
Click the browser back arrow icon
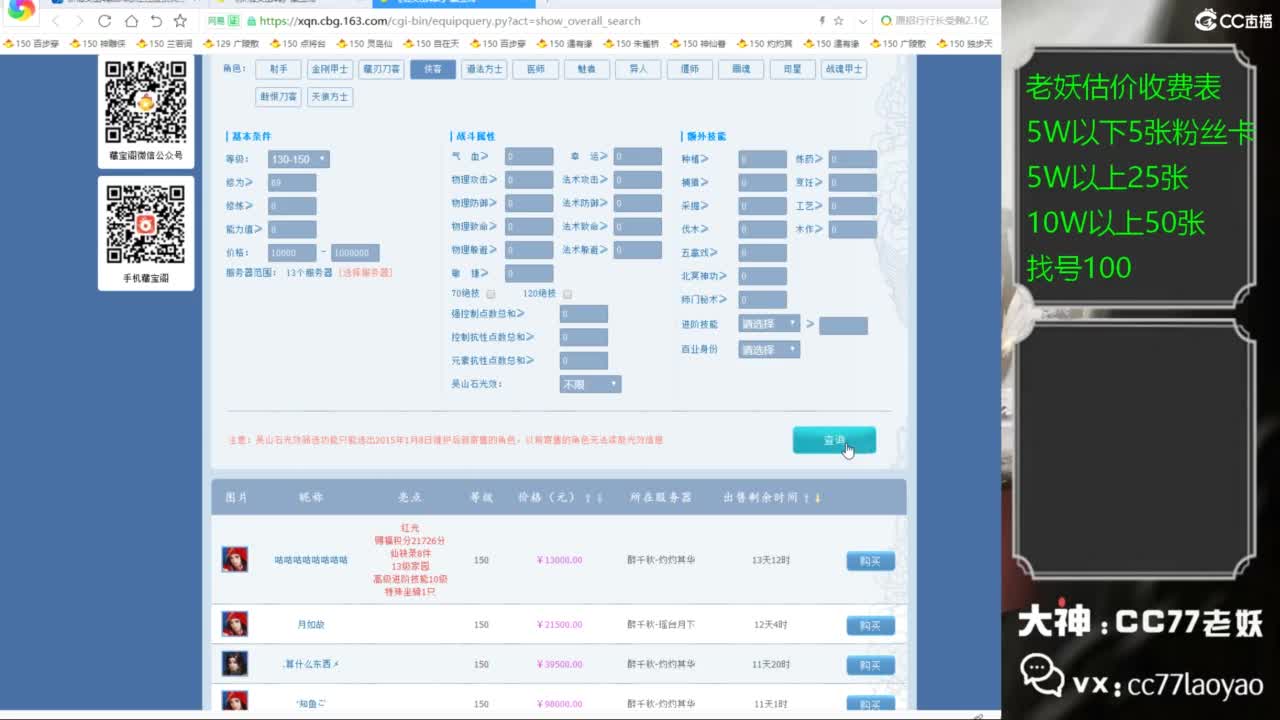point(56,21)
